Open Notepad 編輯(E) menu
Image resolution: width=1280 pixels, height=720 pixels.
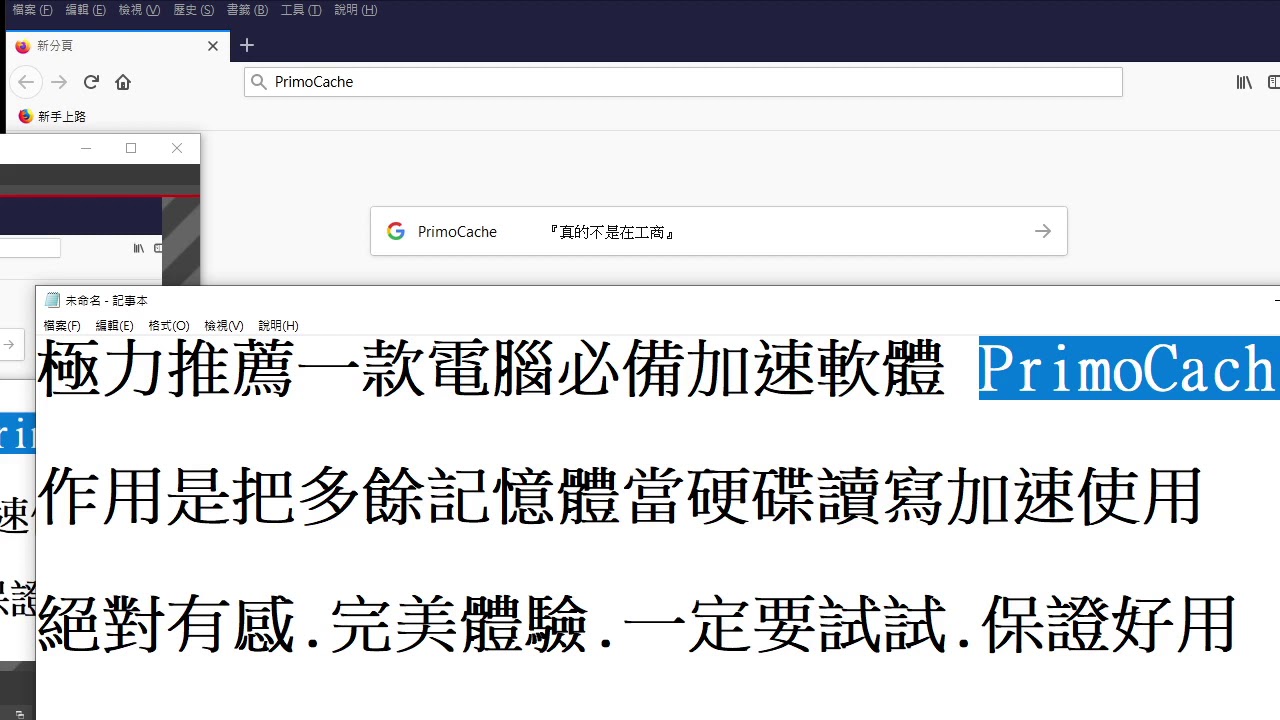[x=114, y=326]
